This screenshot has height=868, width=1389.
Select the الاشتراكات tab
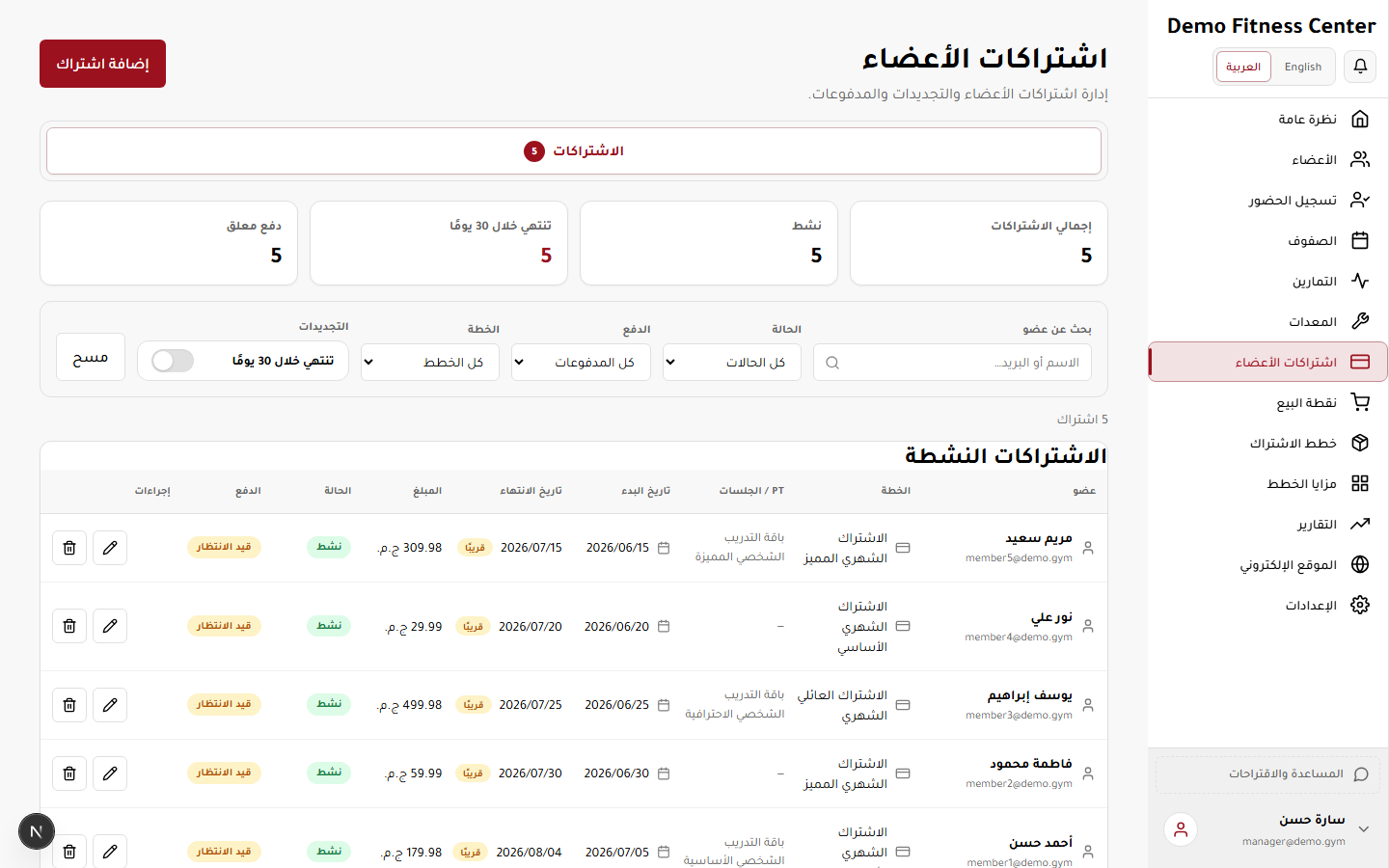[x=574, y=151]
